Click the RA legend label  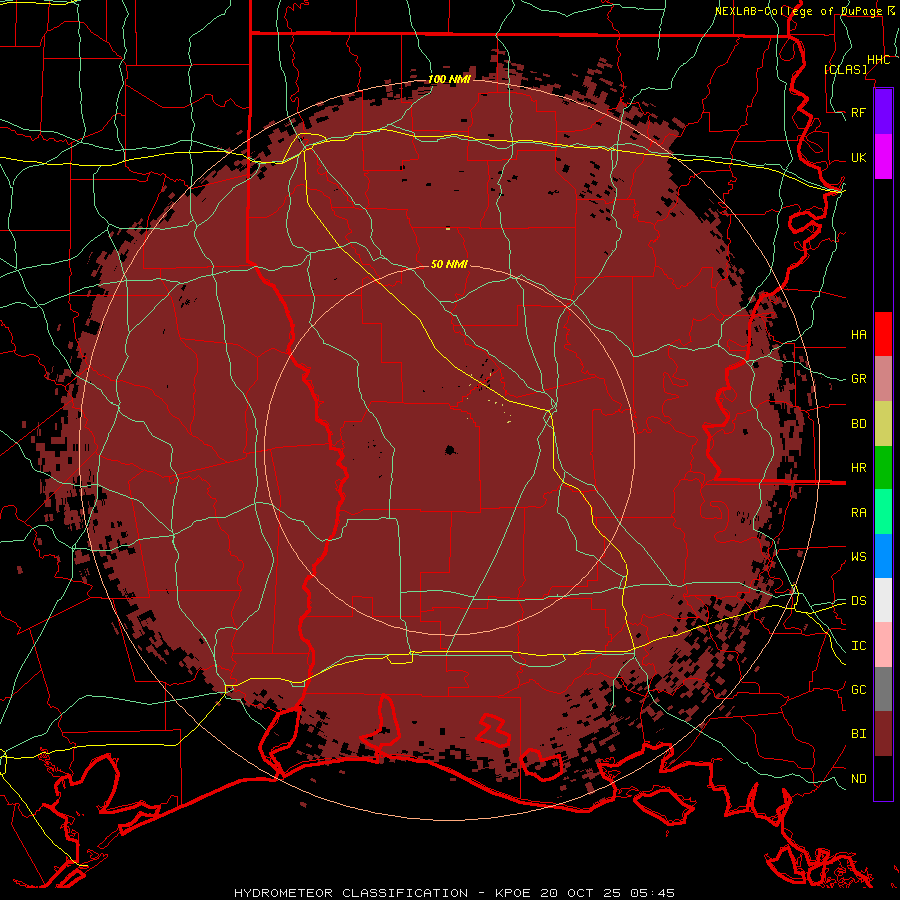point(858,513)
